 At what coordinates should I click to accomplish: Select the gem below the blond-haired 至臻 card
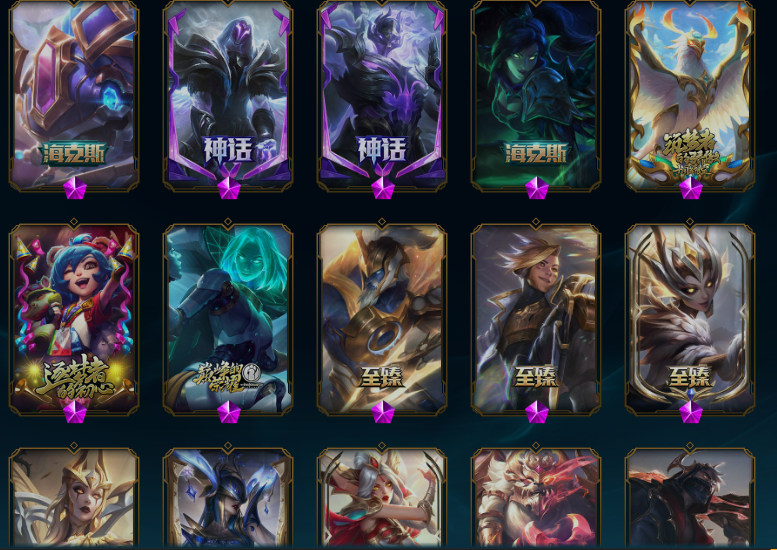537,412
